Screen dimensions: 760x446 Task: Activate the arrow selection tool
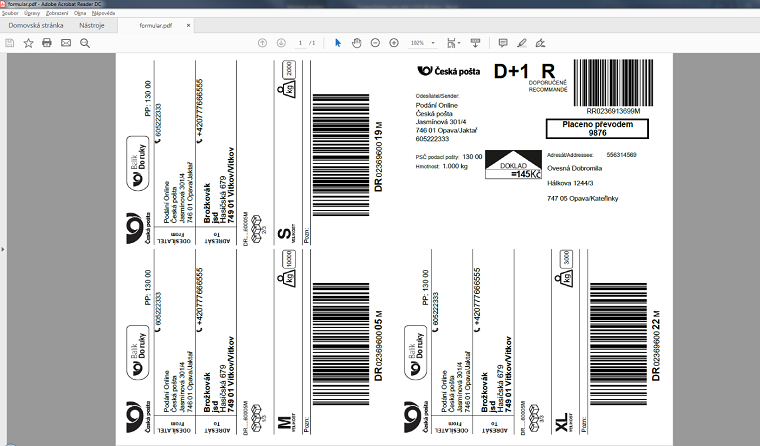tap(338, 43)
